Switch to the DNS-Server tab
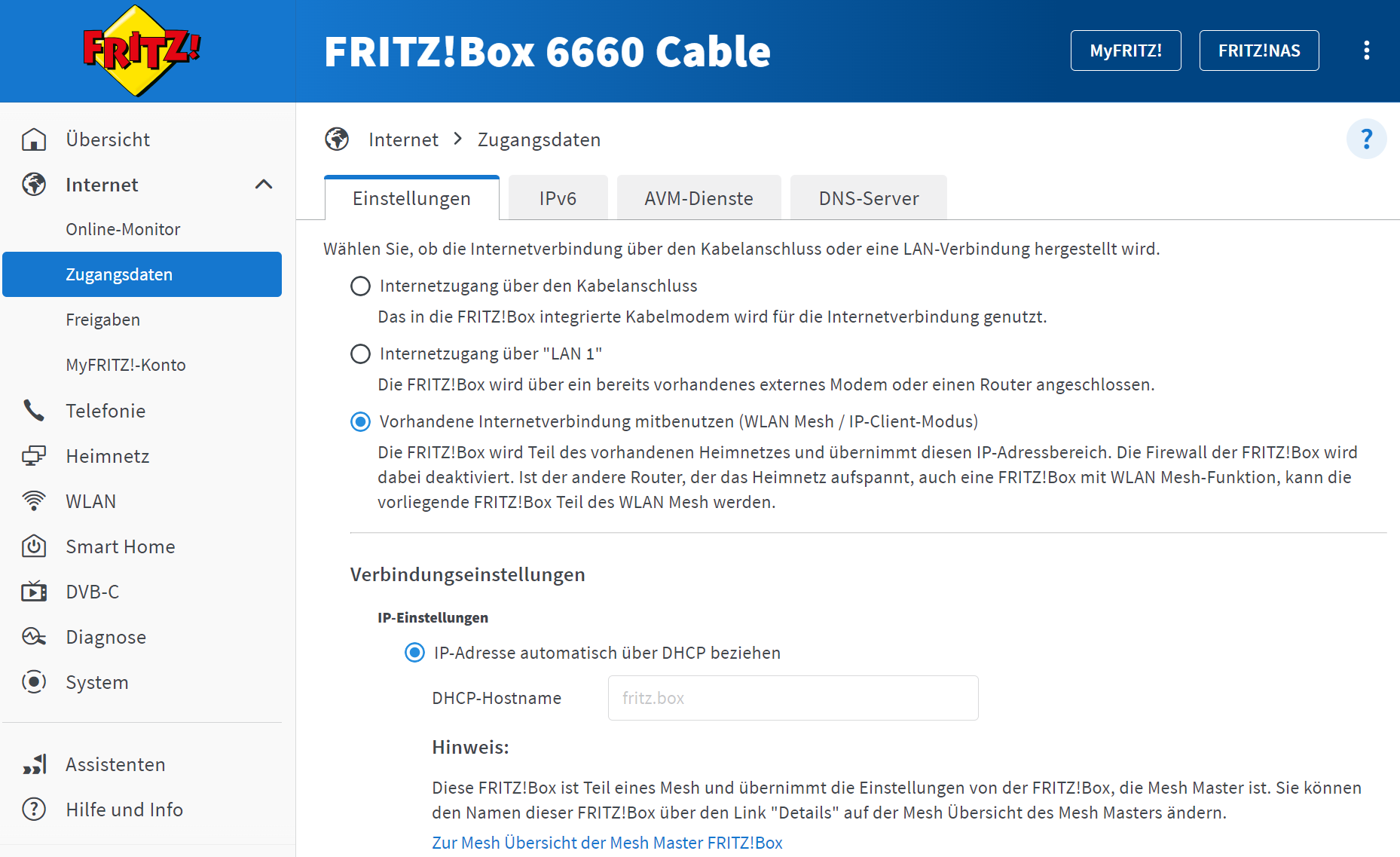This screenshot has width=1400, height=857. 868,198
